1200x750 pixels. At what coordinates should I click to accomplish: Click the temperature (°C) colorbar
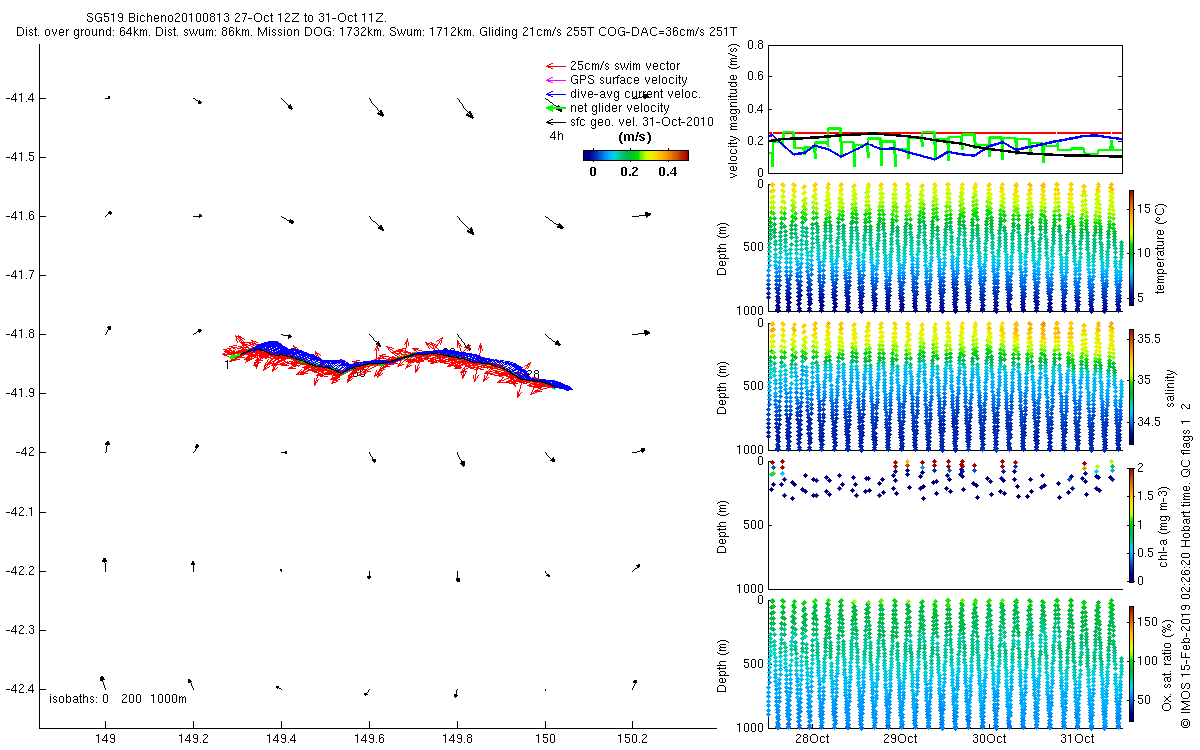[x=1132, y=246]
